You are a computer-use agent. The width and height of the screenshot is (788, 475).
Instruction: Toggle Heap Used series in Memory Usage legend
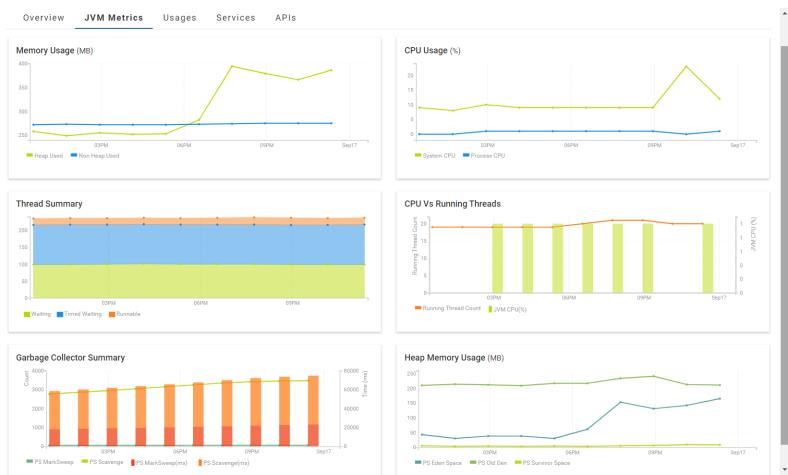[x=46, y=156]
